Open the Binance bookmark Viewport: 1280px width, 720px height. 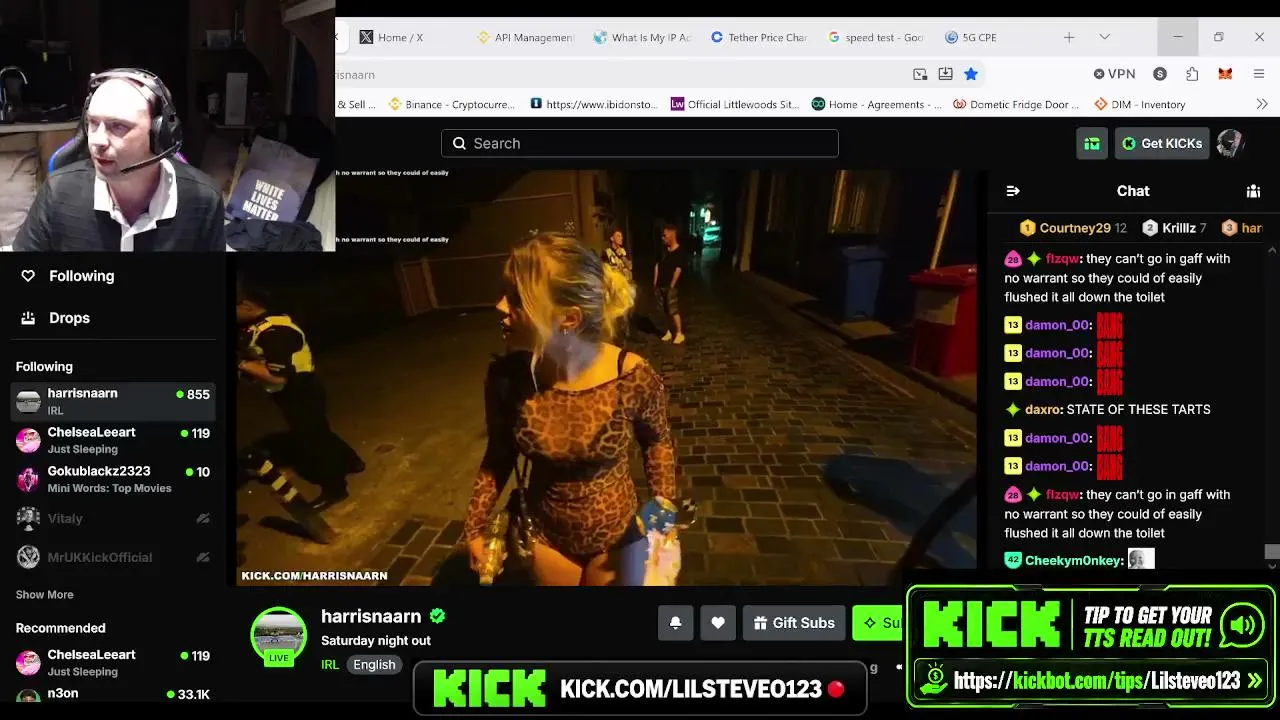coord(452,104)
